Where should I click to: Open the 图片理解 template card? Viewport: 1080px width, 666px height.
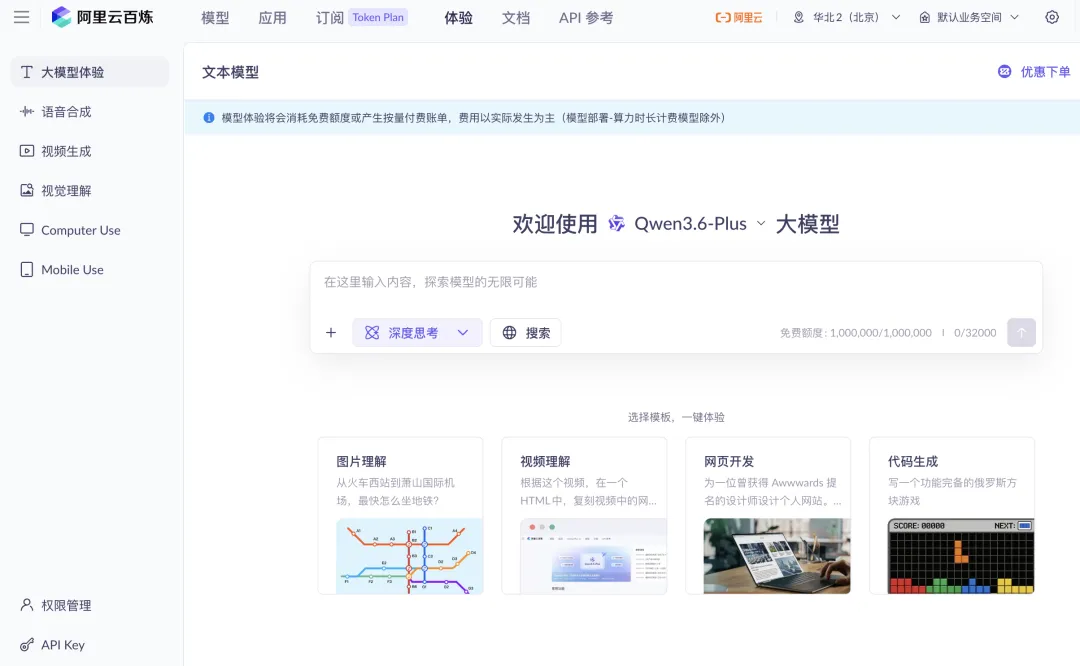click(400, 515)
